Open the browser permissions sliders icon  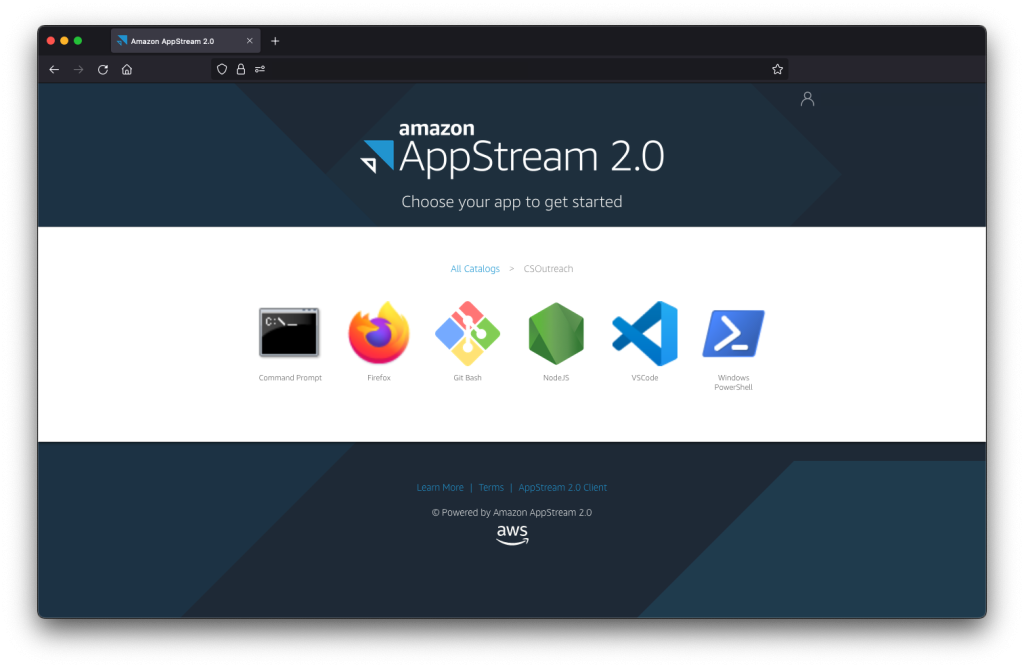click(x=259, y=69)
